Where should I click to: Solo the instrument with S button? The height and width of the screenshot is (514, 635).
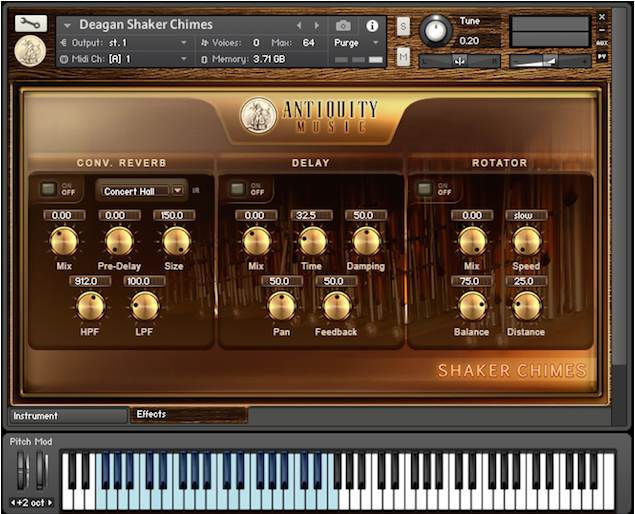pyautogui.click(x=403, y=27)
